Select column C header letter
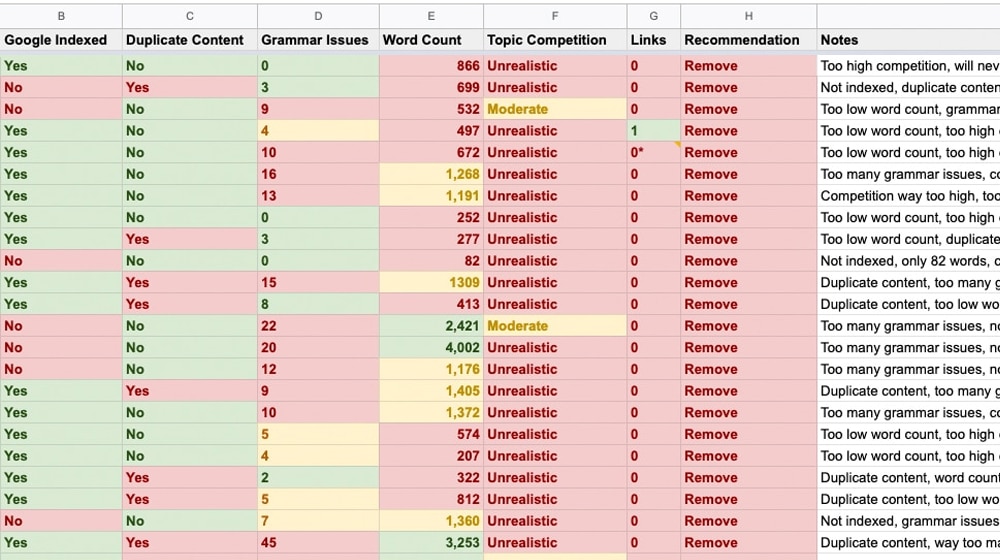This screenshot has height=560, width=1000. tap(190, 16)
